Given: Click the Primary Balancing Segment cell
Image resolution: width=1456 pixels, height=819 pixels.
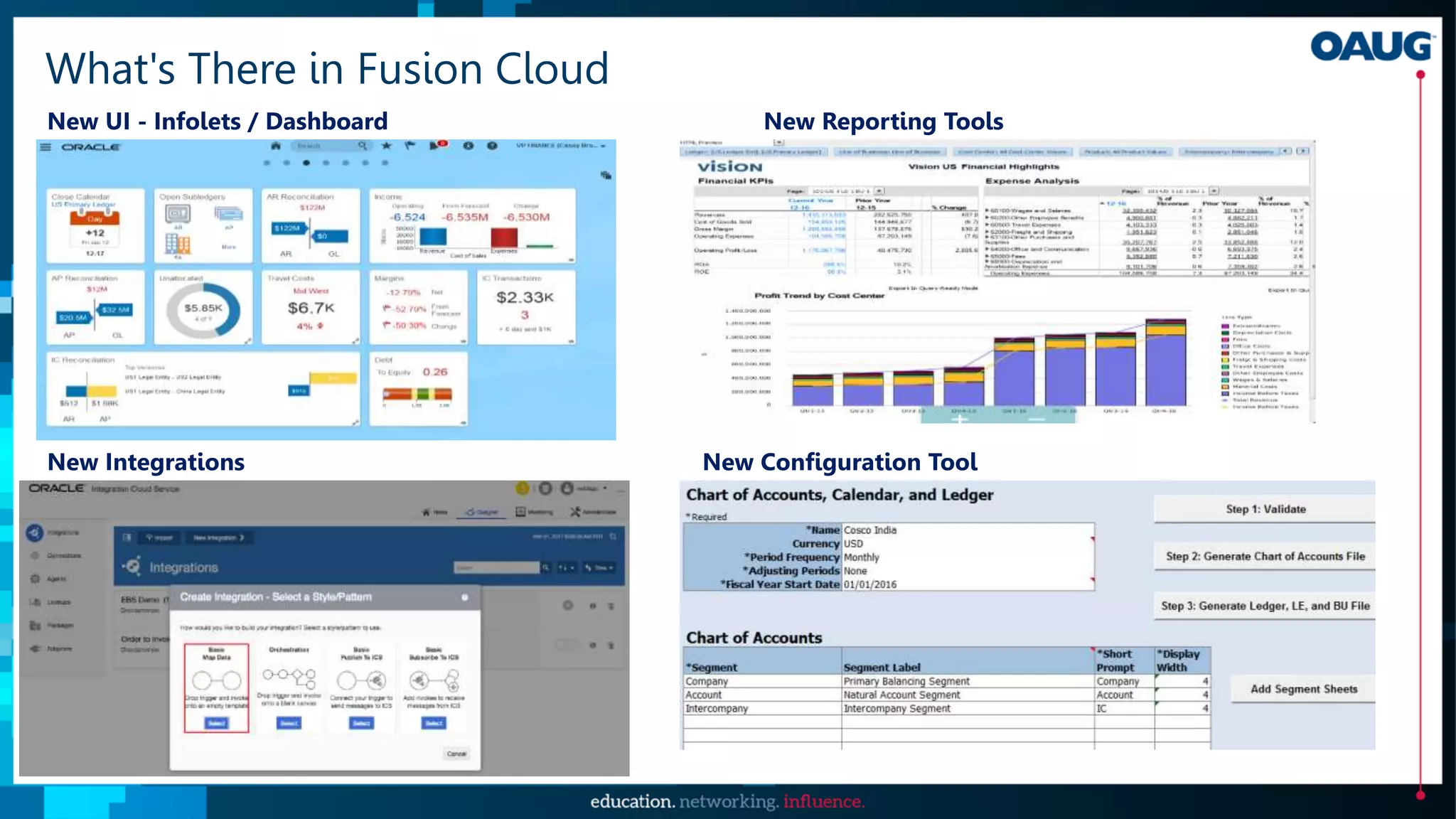Looking at the screenshot, I should (968, 681).
